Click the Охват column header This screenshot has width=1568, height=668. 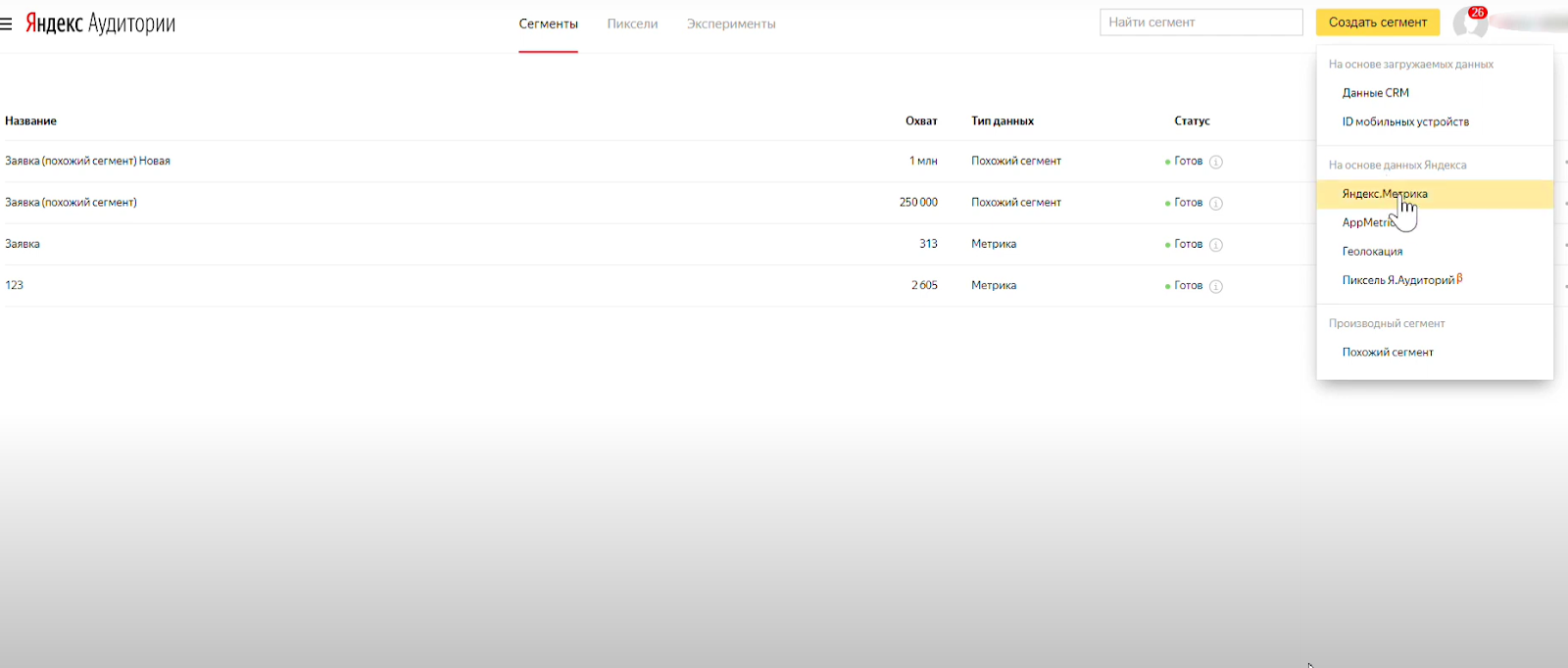[921, 121]
